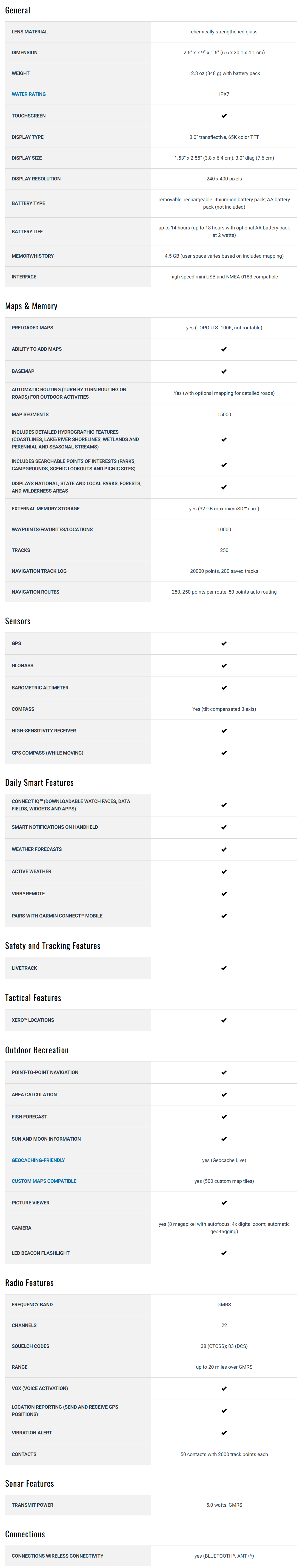Screen dimensions: 297x1568
Task: Click the checkmark for Weather Forecasts
Action: pyautogui.click(x=224, y=849)
